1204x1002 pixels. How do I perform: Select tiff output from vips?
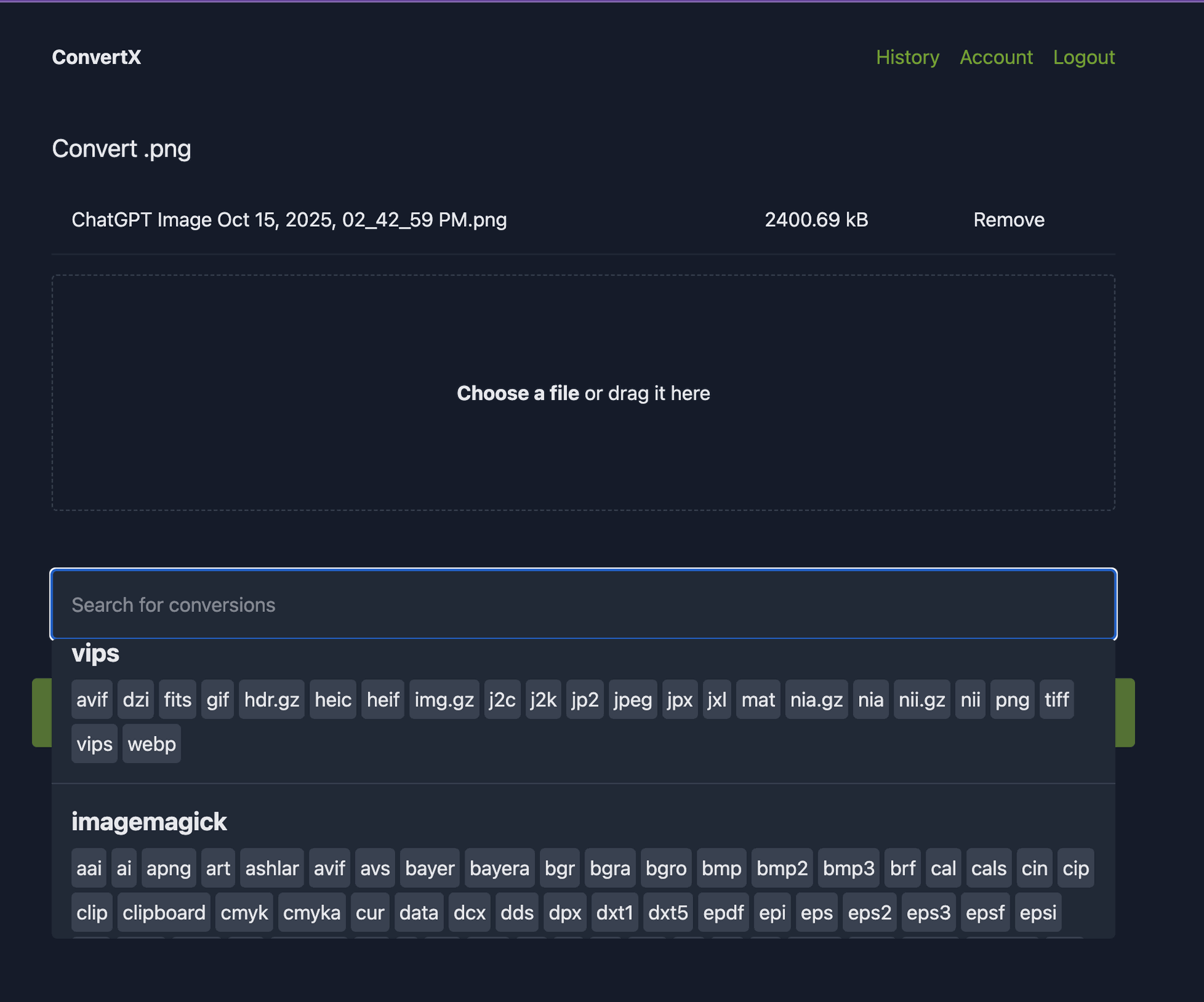(1056, 699)
